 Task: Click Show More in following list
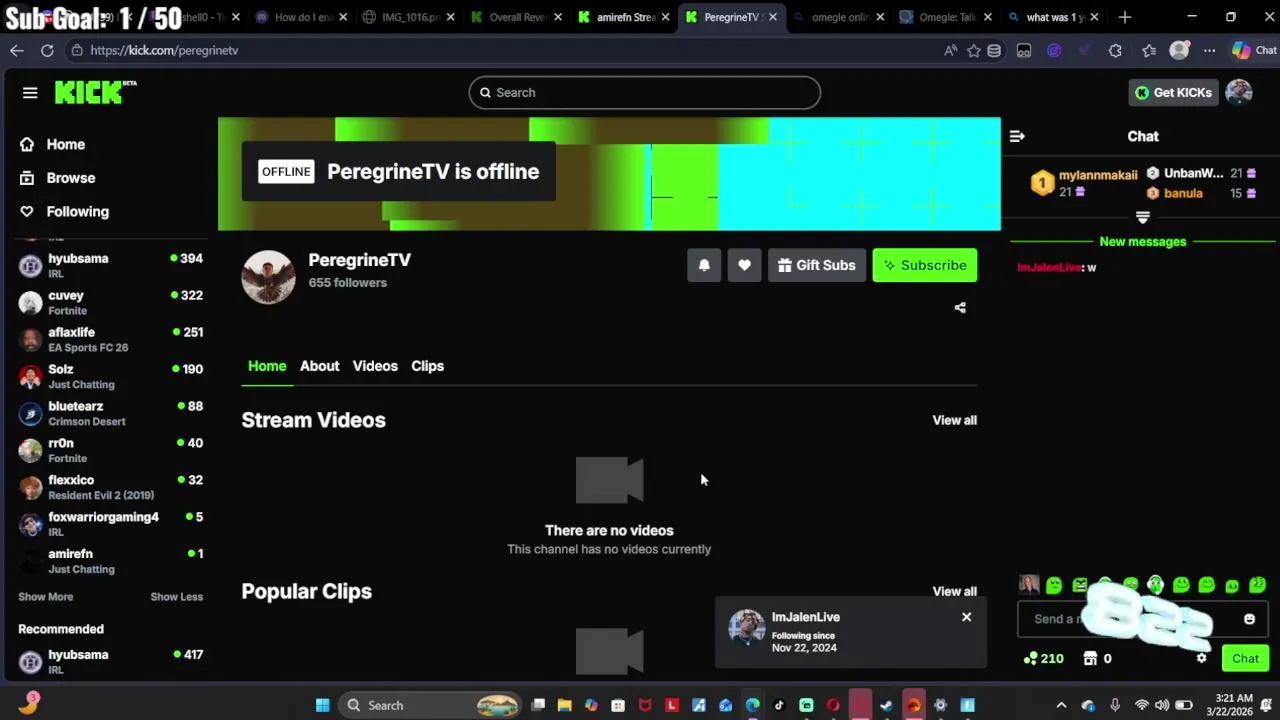[45, 597]
